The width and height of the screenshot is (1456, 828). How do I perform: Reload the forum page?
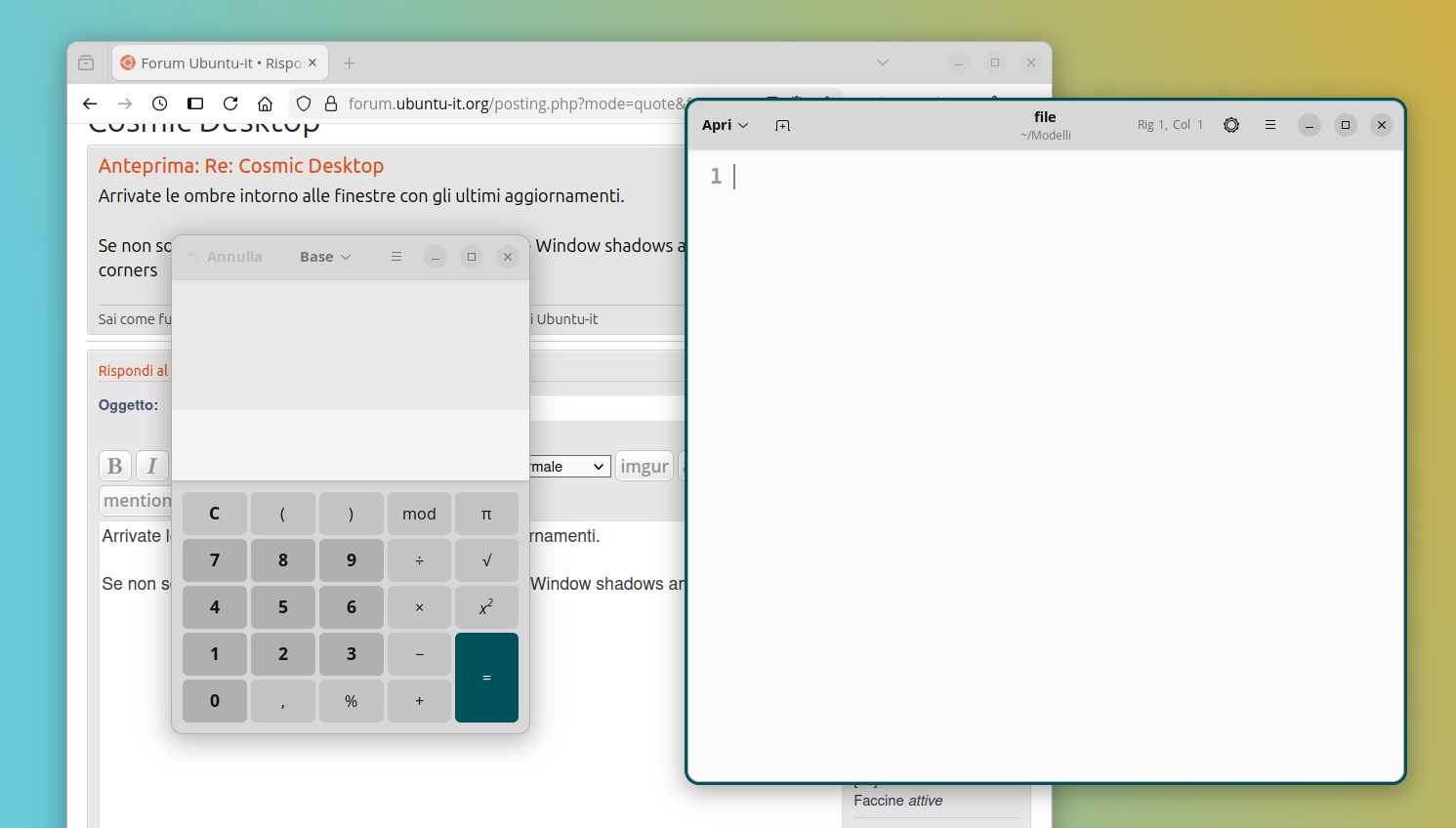tap(230, 103)
